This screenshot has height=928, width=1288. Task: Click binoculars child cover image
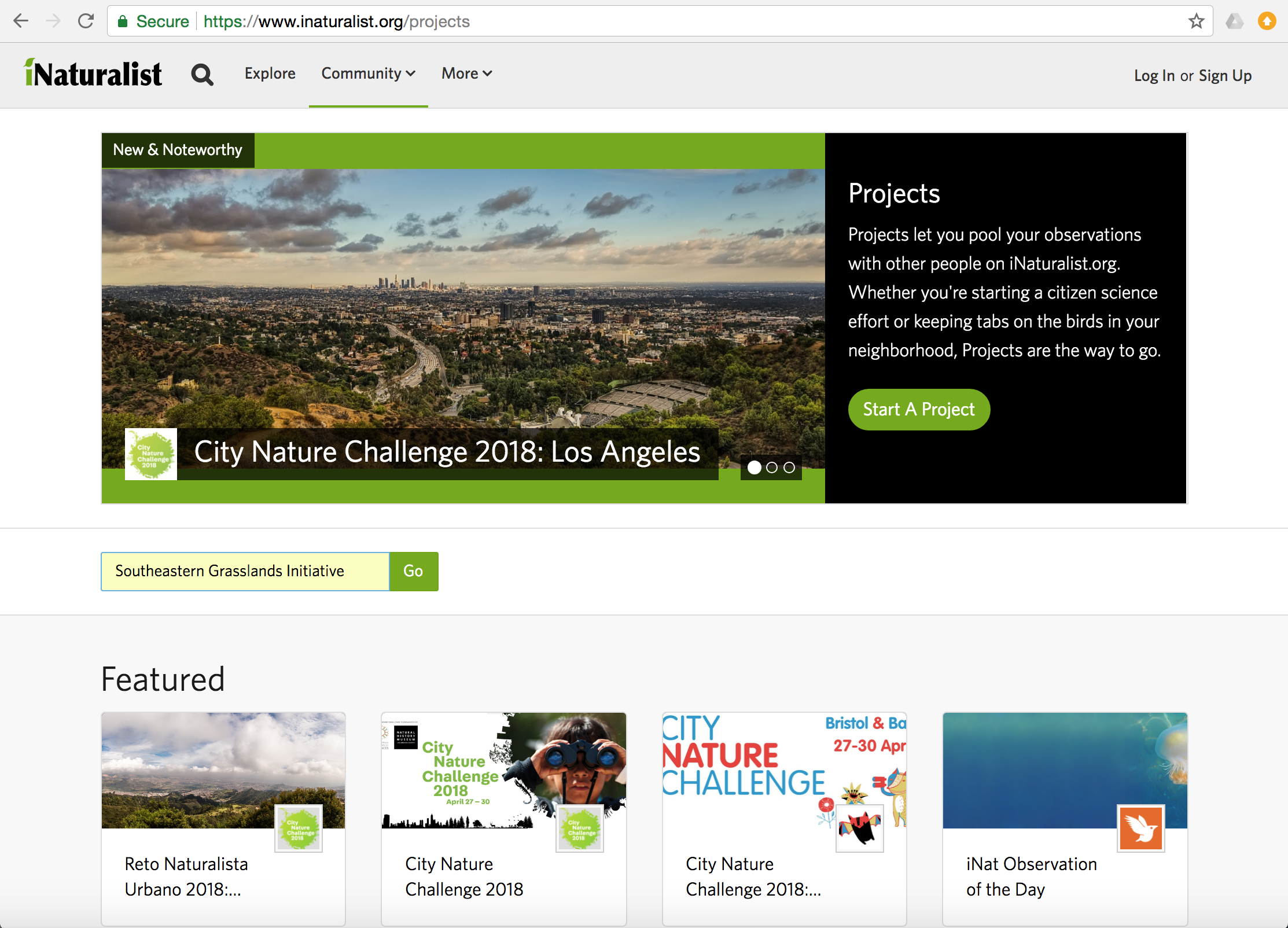point(503,770)
